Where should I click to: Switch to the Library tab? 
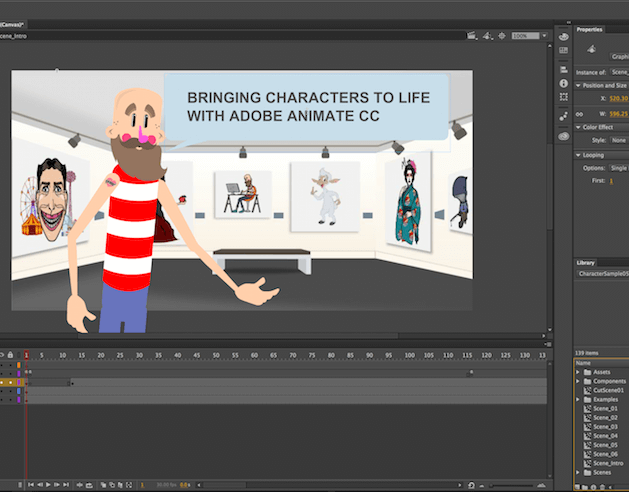pos(585,263)
